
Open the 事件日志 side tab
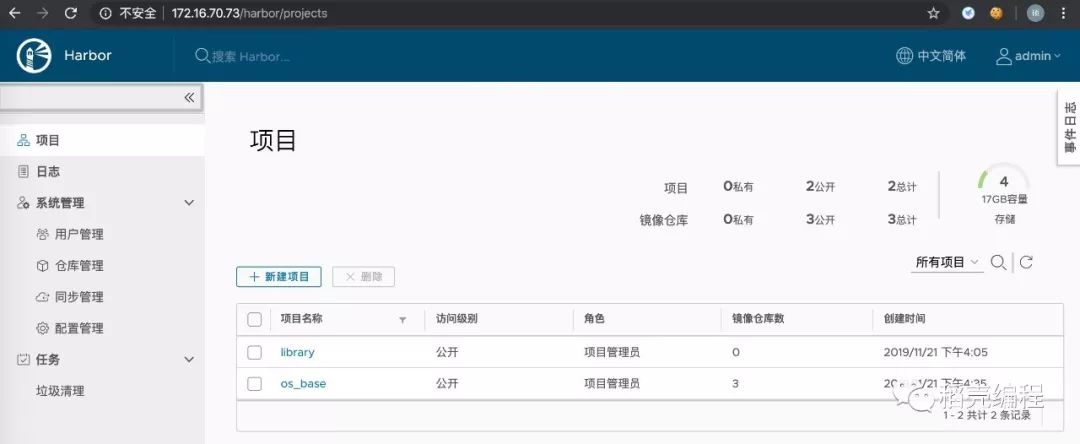click(x=1069, y=127)
